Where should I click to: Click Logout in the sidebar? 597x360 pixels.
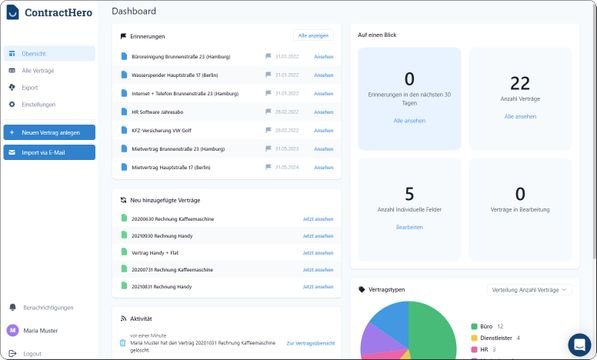pos(32,354)
